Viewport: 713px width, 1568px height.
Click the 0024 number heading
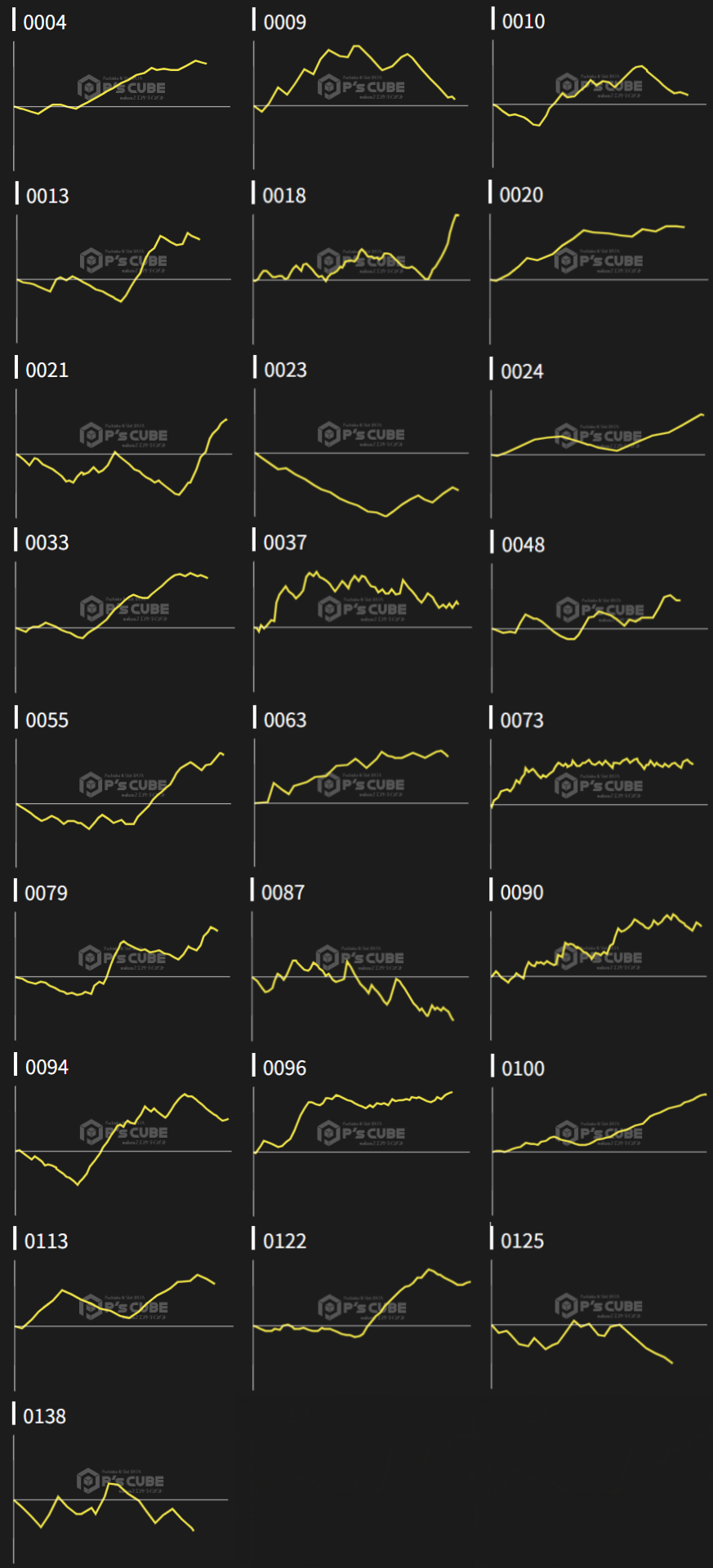click(522, 371)
